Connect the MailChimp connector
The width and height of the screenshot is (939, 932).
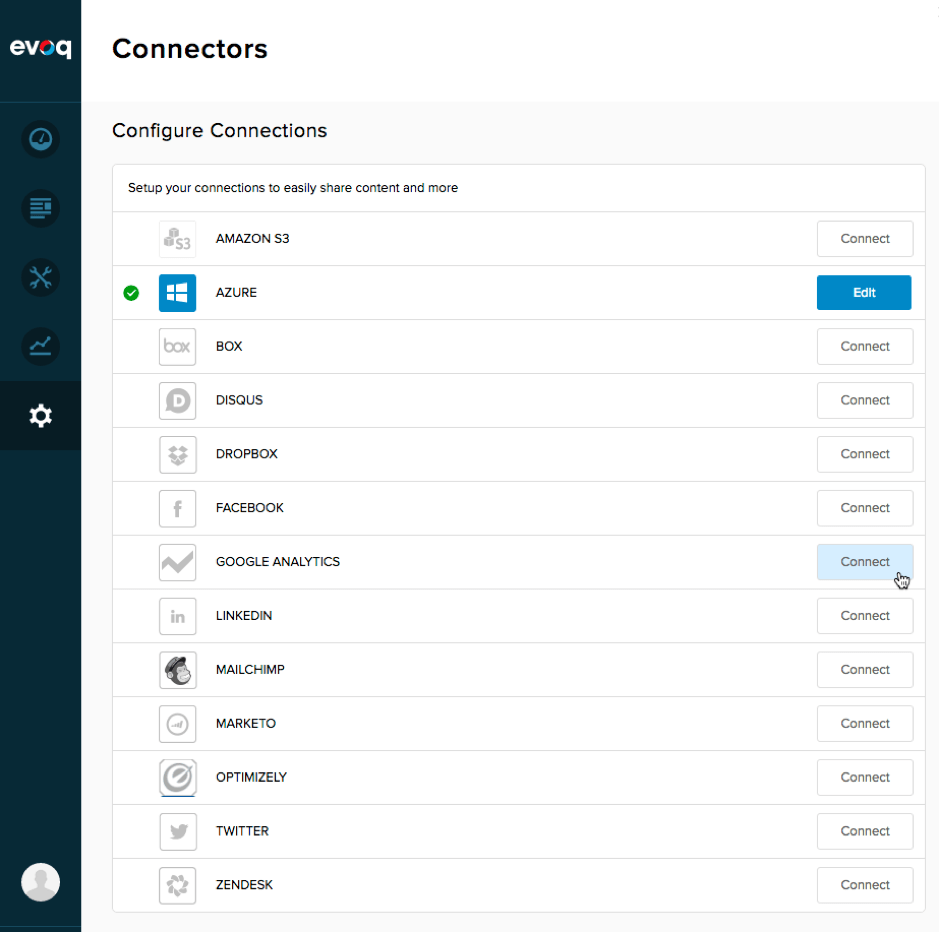tap(865, 670)
